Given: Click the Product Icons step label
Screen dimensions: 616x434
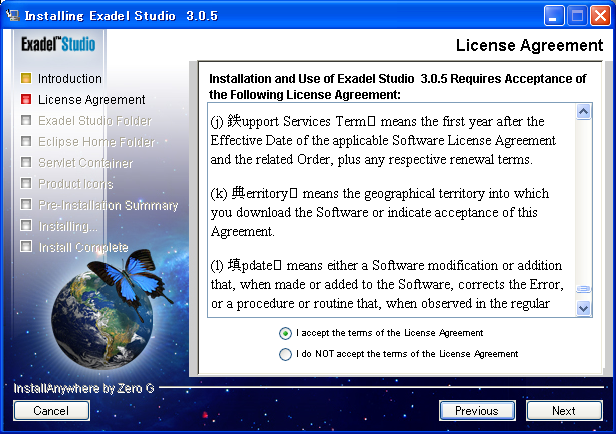Looking at the screenshot, I should point(76,184).
